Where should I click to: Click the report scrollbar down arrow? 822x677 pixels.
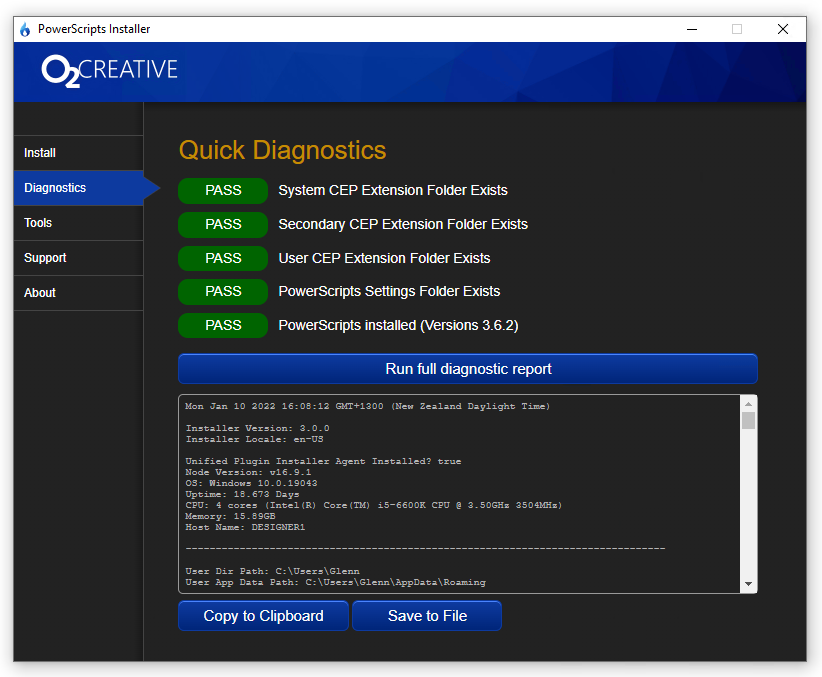pos(748,584)
